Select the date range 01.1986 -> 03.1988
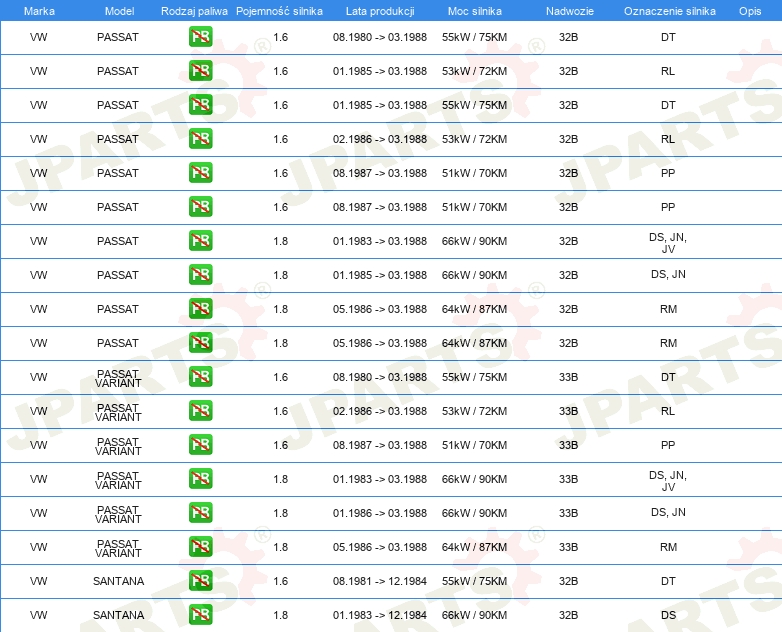 pos(380,513)
